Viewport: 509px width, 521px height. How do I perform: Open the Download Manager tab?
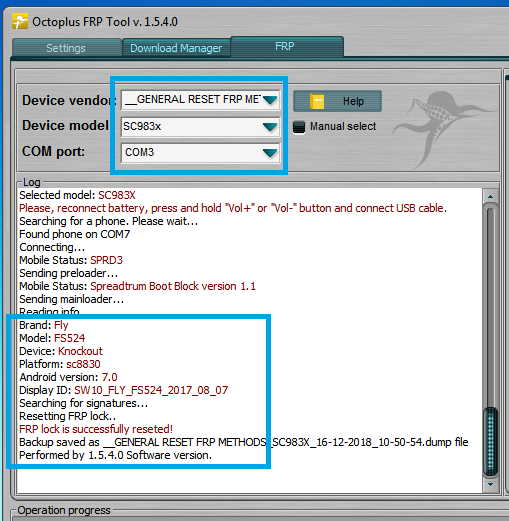pyautogui.click(x=176, y=48)
